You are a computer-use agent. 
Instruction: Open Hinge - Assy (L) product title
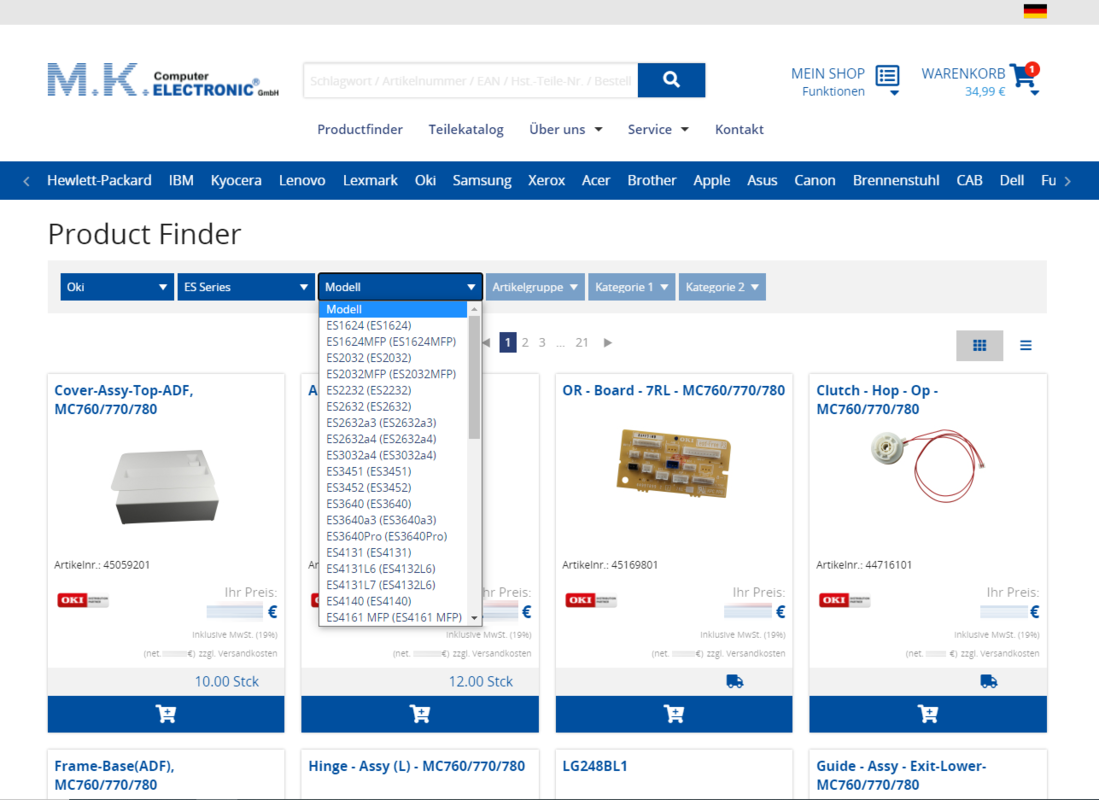[416, 766]
